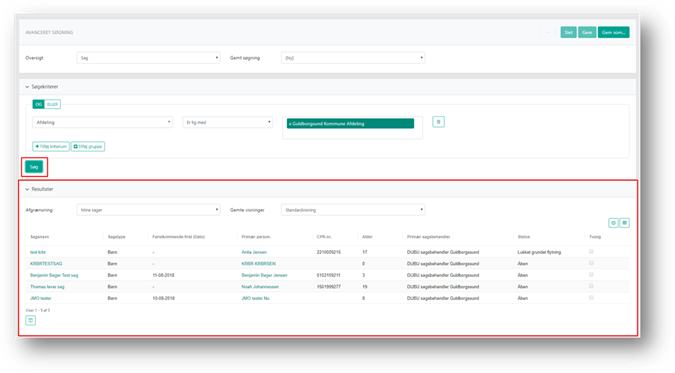The image size is (675, 373).
Task: Click the export icon below the results list
Action: 30,320
